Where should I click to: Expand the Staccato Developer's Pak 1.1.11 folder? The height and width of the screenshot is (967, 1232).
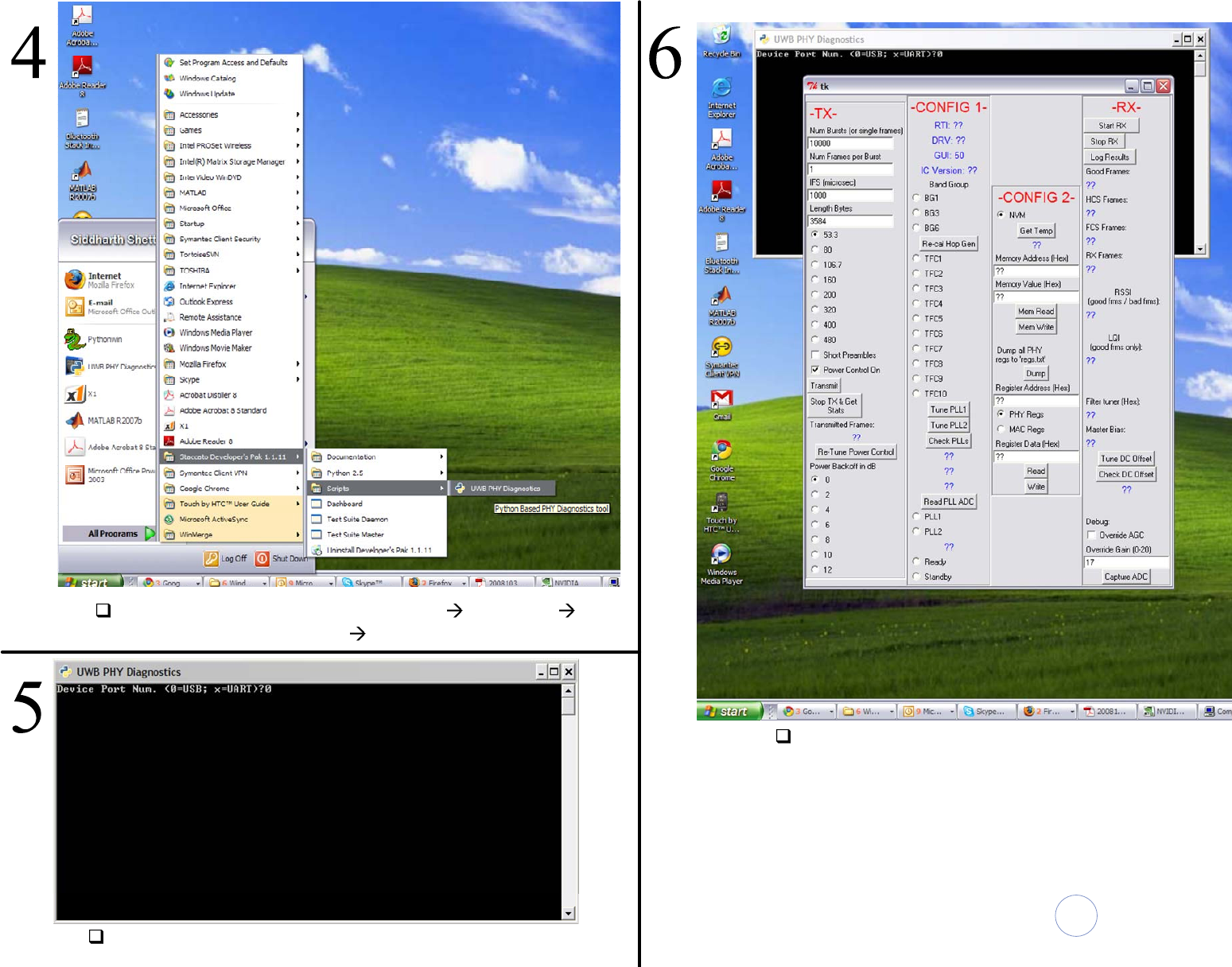(x=232, y=457)
